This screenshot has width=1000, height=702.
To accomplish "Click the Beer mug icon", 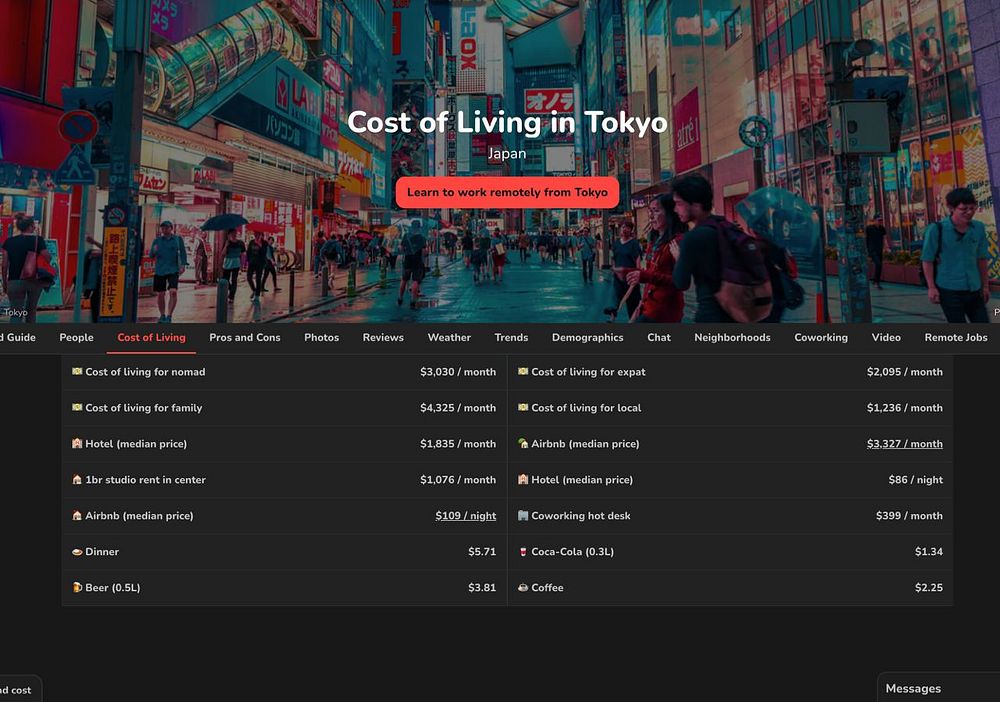I will (x=77, y=587).
